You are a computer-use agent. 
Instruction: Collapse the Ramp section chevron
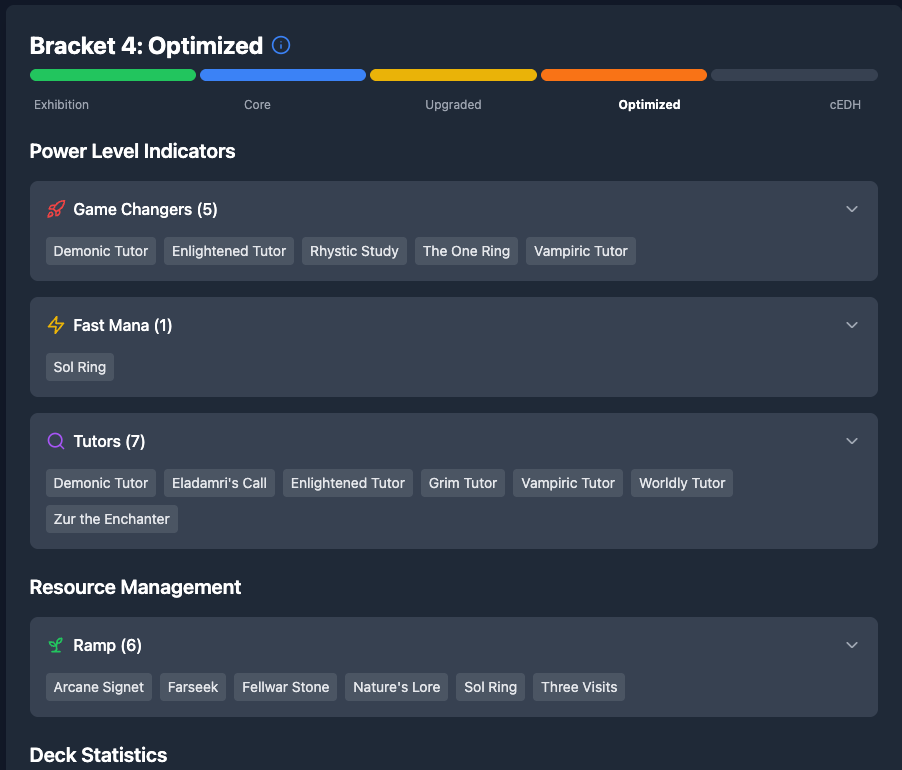pos(852,645)
